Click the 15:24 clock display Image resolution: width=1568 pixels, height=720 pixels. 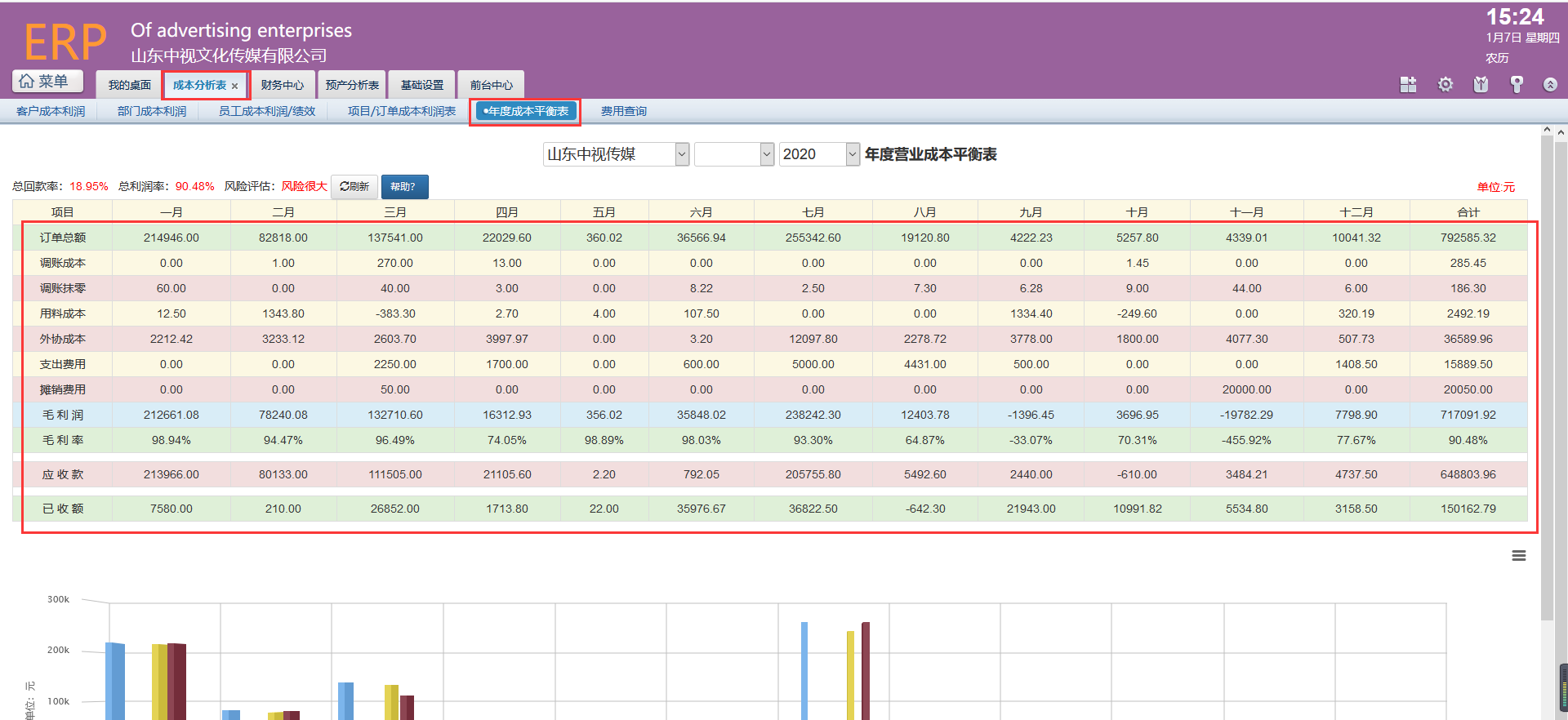point(1515,17)
